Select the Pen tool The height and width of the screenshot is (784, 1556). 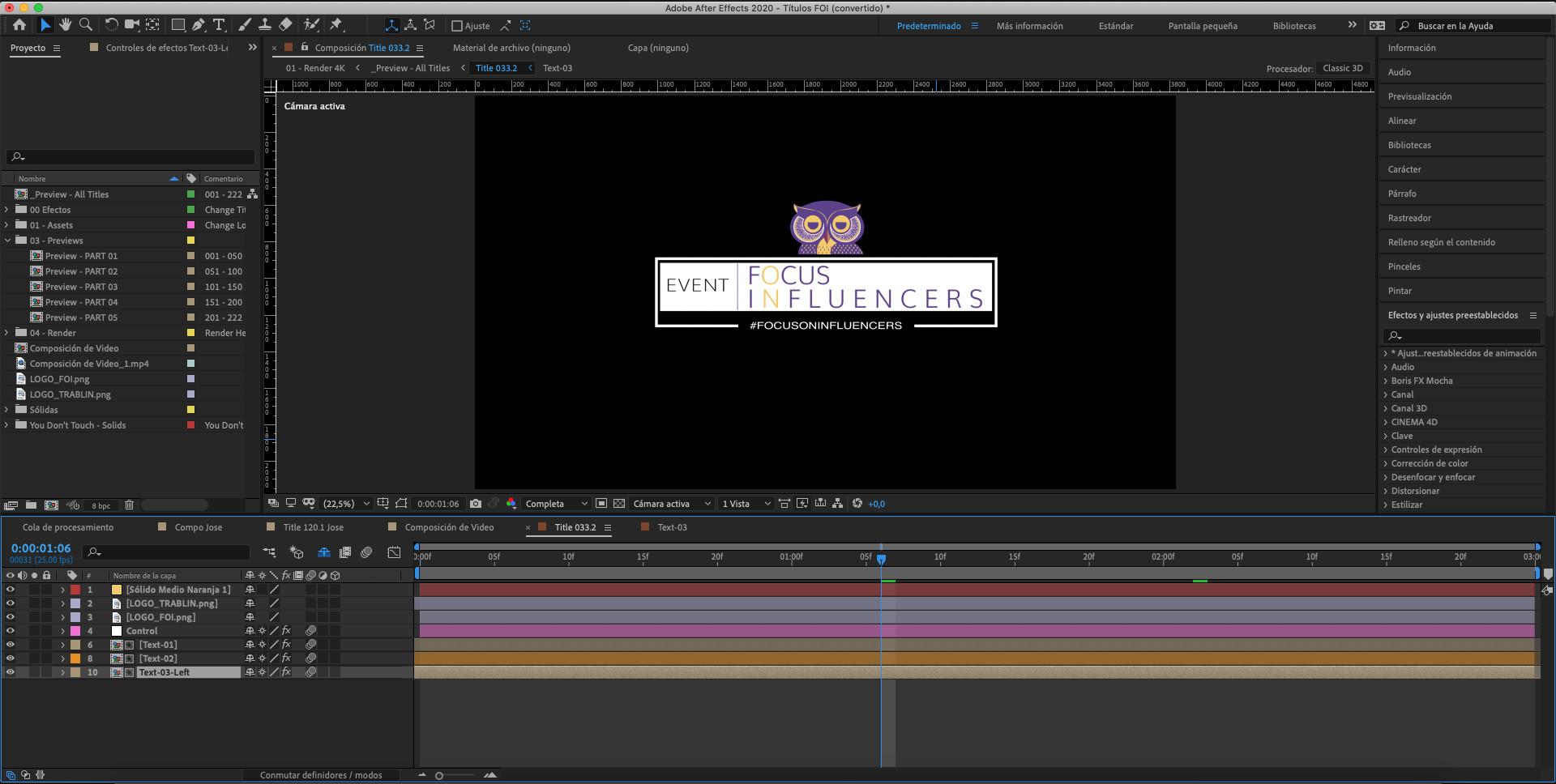[199, 25]
